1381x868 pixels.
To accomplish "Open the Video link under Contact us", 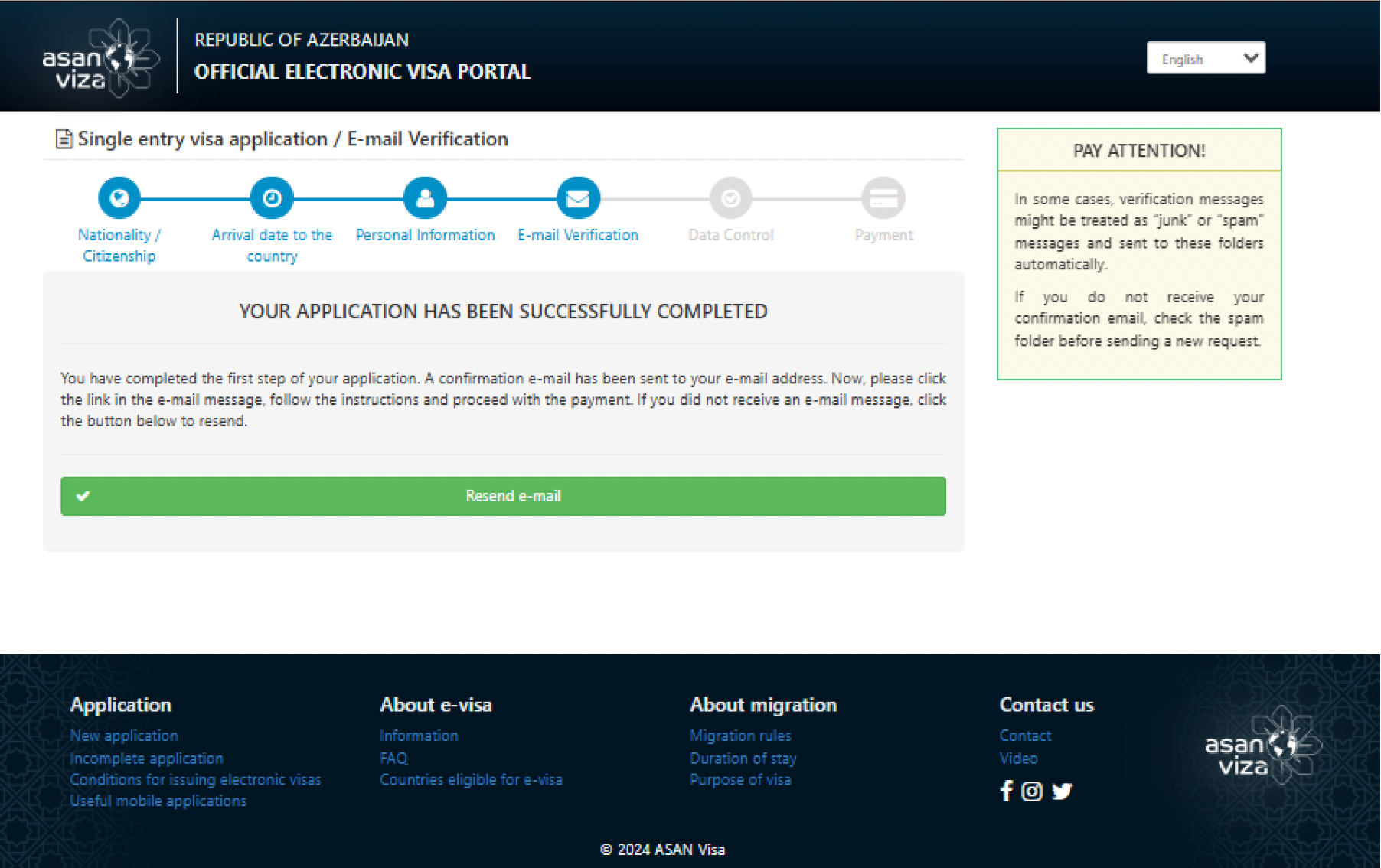I will [x=1018, y=759].
